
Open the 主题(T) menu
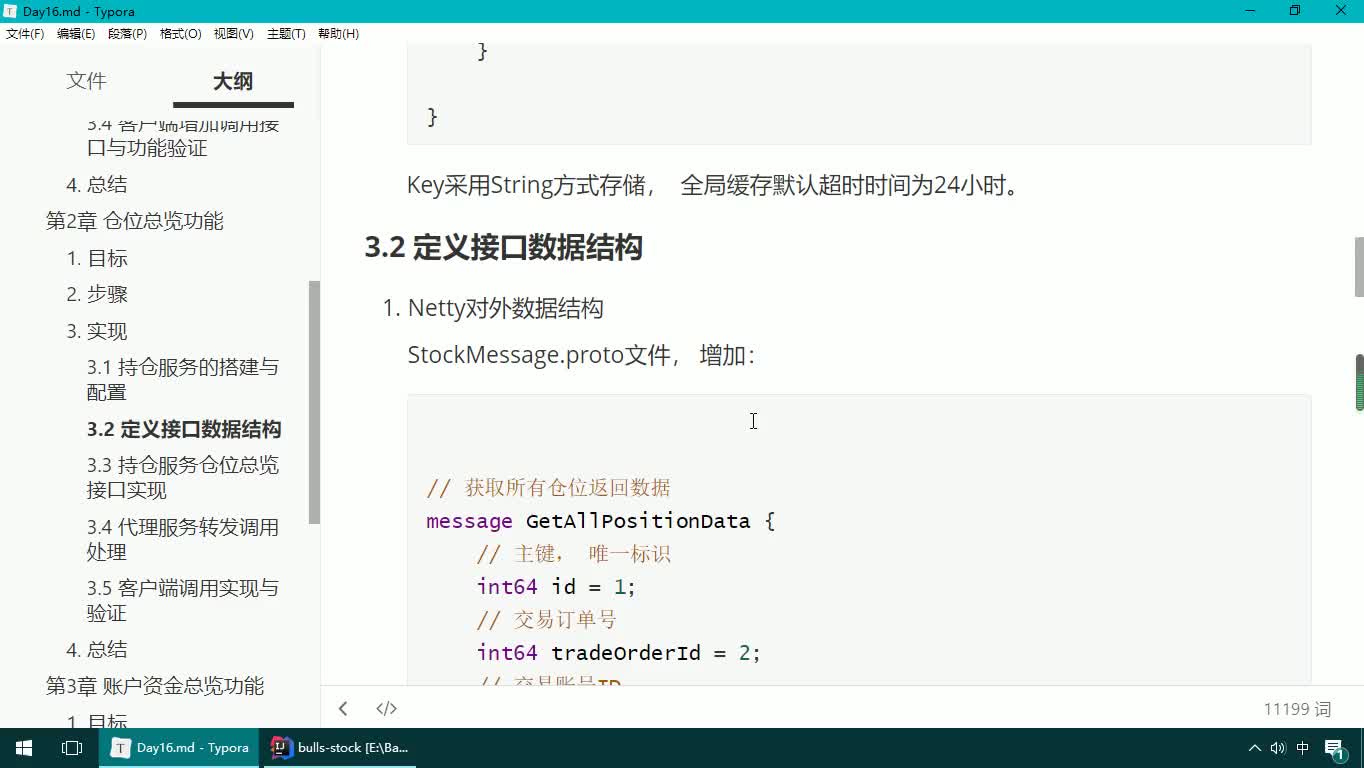tap(286, 34)
